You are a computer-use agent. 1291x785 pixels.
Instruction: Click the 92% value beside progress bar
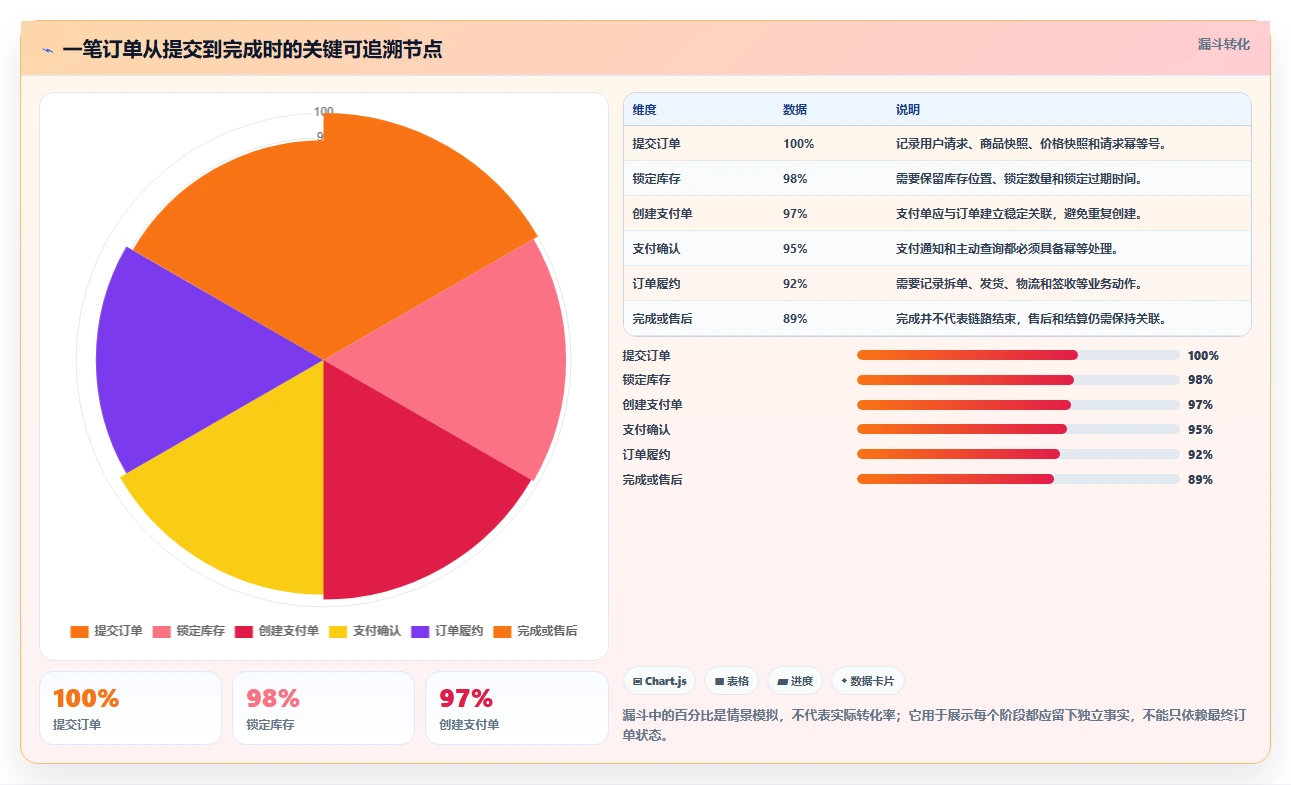(1200, 455)
